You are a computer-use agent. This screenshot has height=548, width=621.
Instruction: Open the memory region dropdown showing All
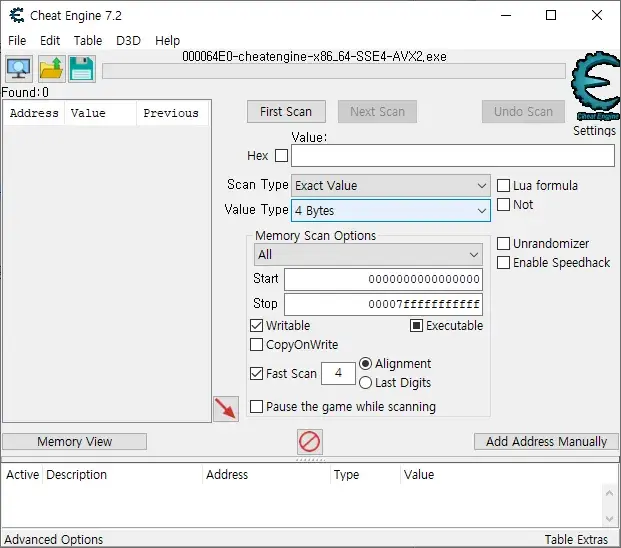click(367, 255)
